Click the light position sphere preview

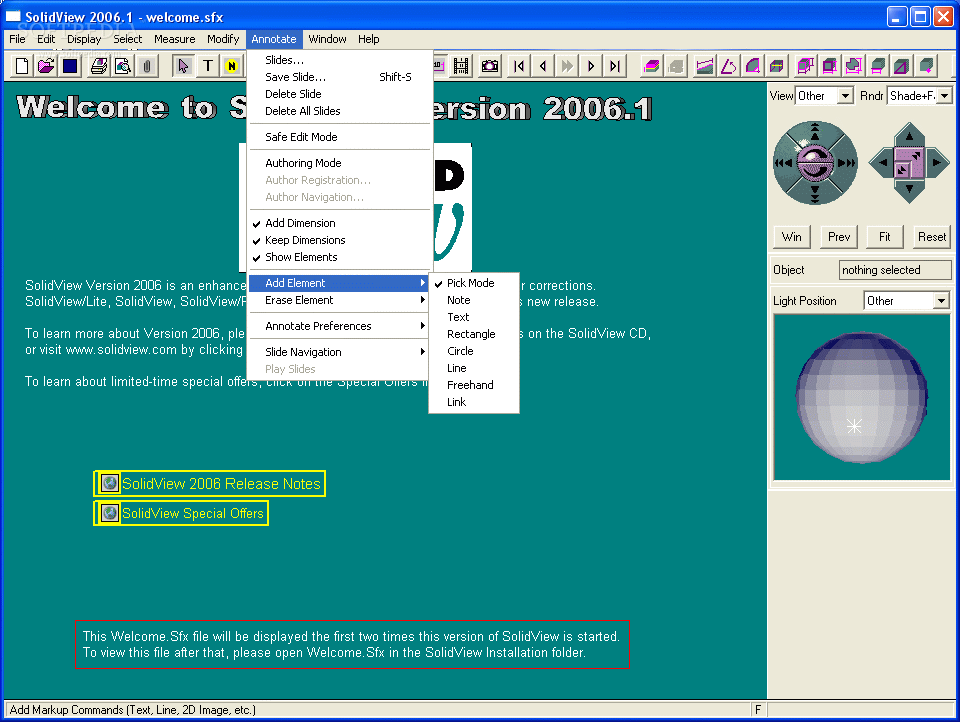click(x=861, y=397)
